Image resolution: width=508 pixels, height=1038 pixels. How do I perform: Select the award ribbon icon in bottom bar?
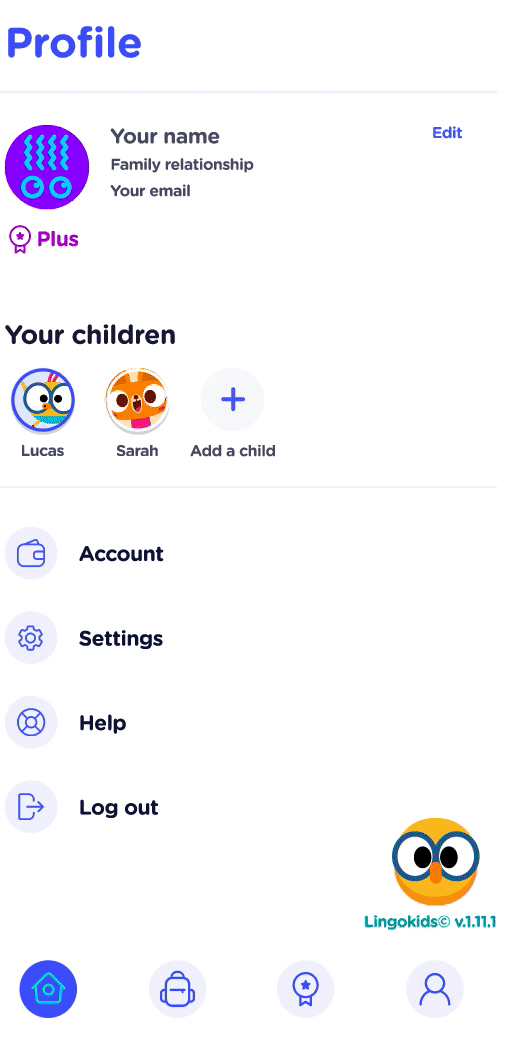(x=305, y=989)
